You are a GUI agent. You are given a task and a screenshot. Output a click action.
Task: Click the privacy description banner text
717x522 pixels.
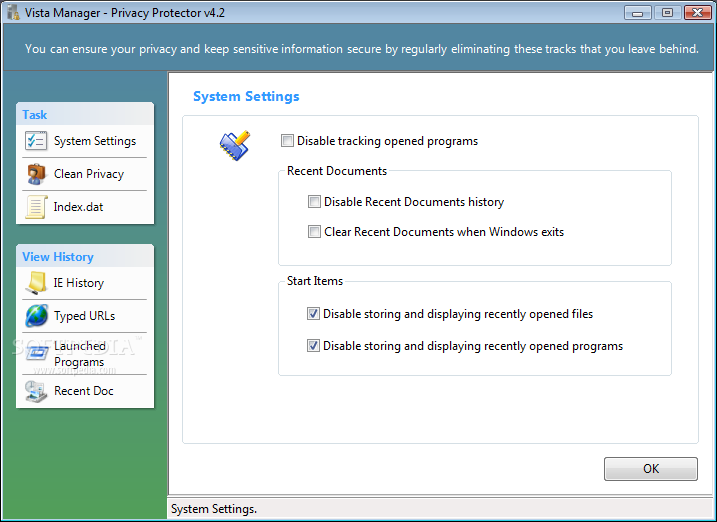coord(362,49)
